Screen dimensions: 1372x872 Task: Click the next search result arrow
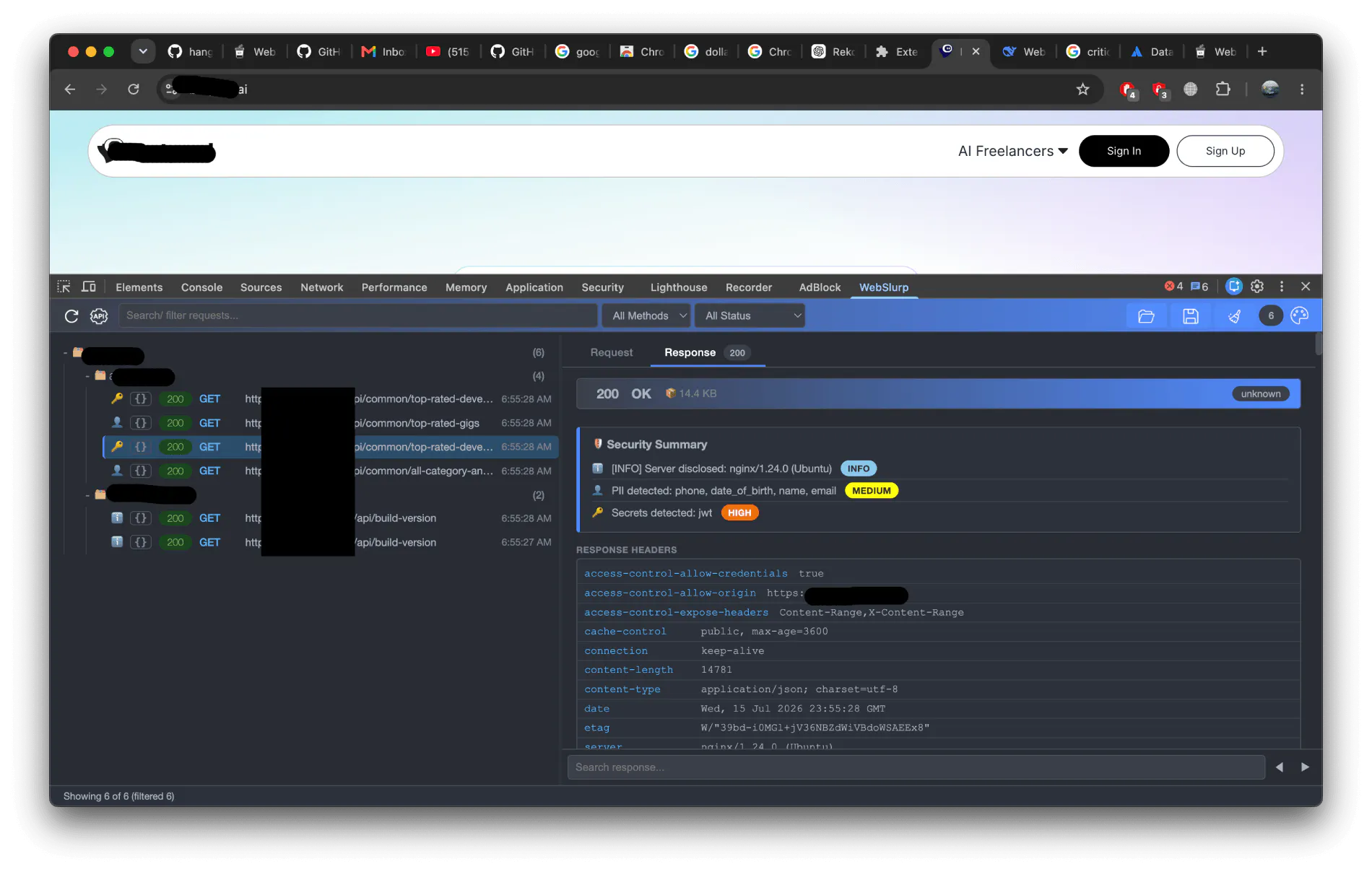point(1305,767)
